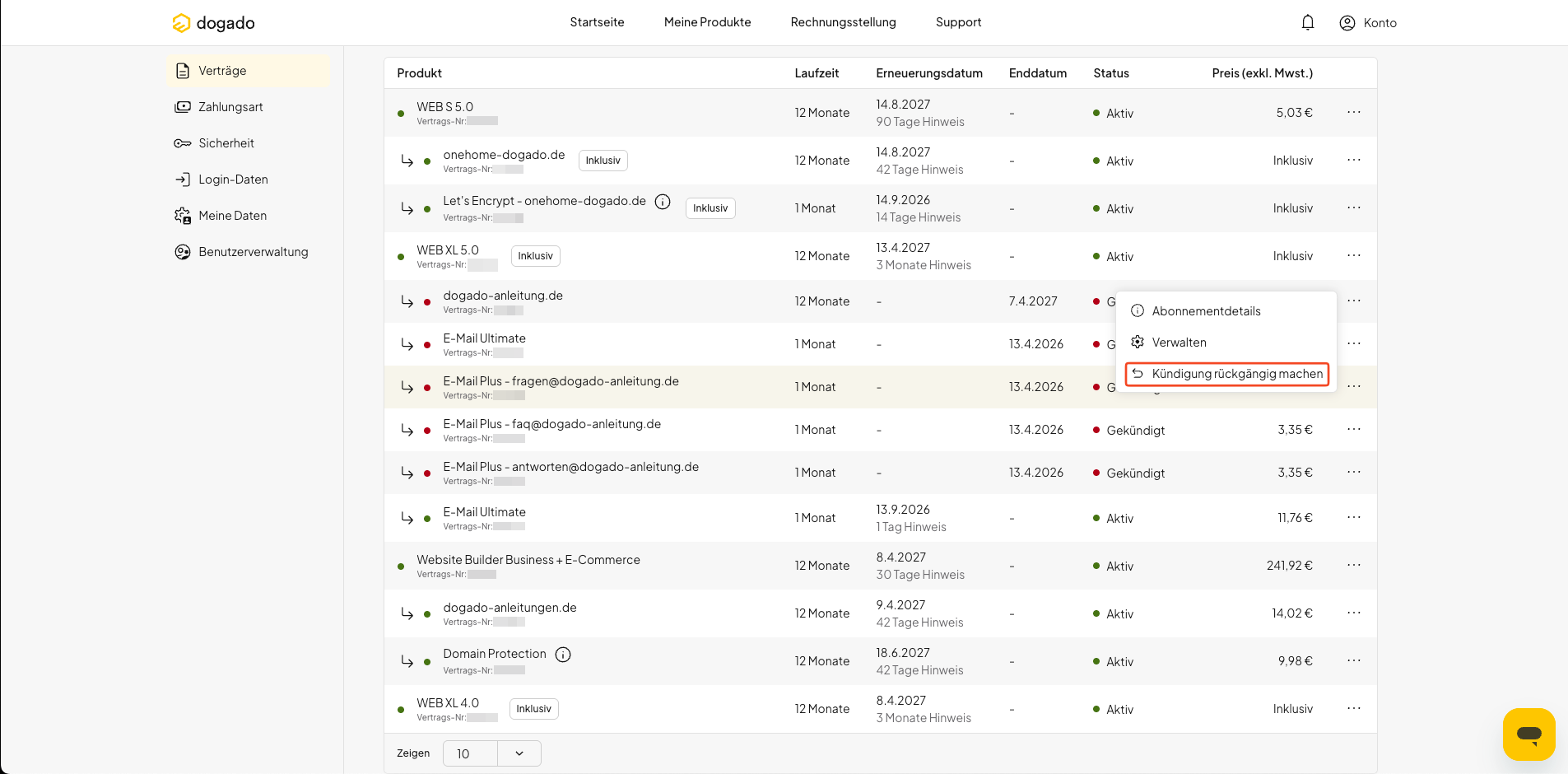Open actions menu for the 11,76 € row
This screenshot has height=774, width=1568.
pyautogui.click(x=1354, y=517)
